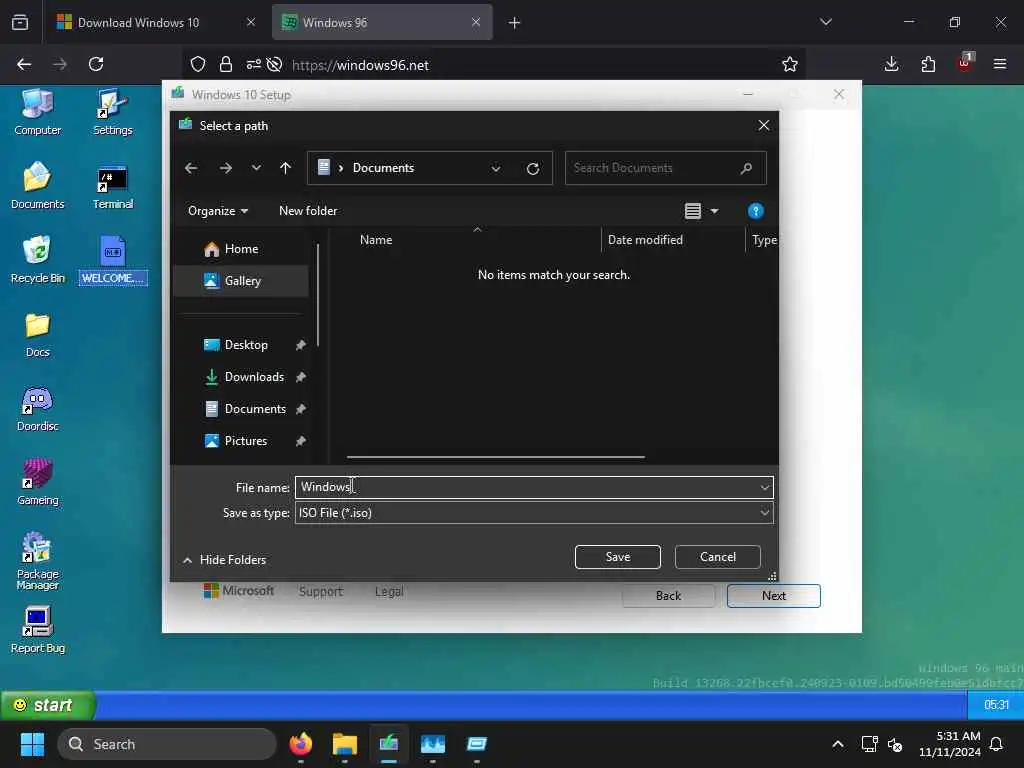Click Next in Windows 10 Setup

pyautogui.click(x=774, y=596)
